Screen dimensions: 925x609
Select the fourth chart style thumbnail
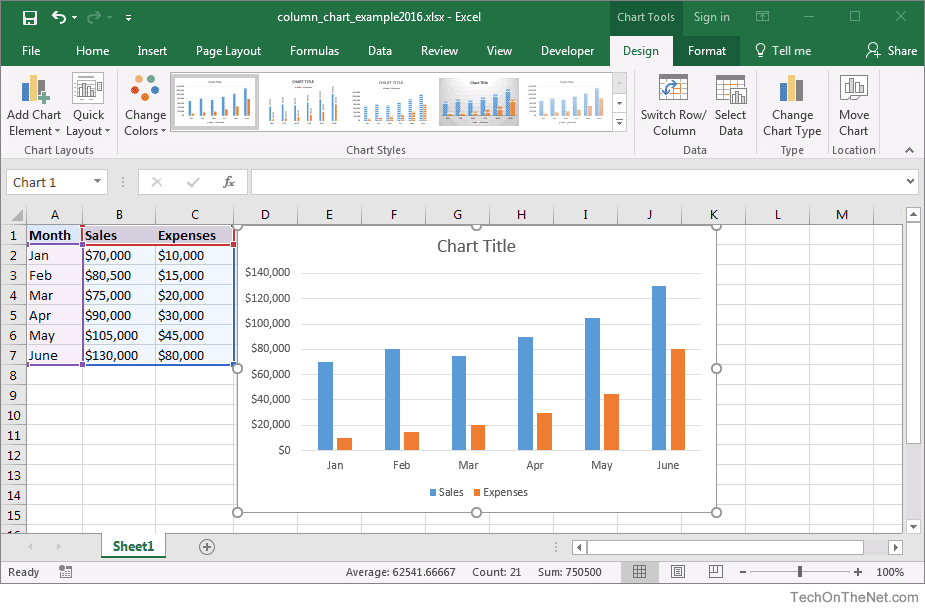coord(478,102)
